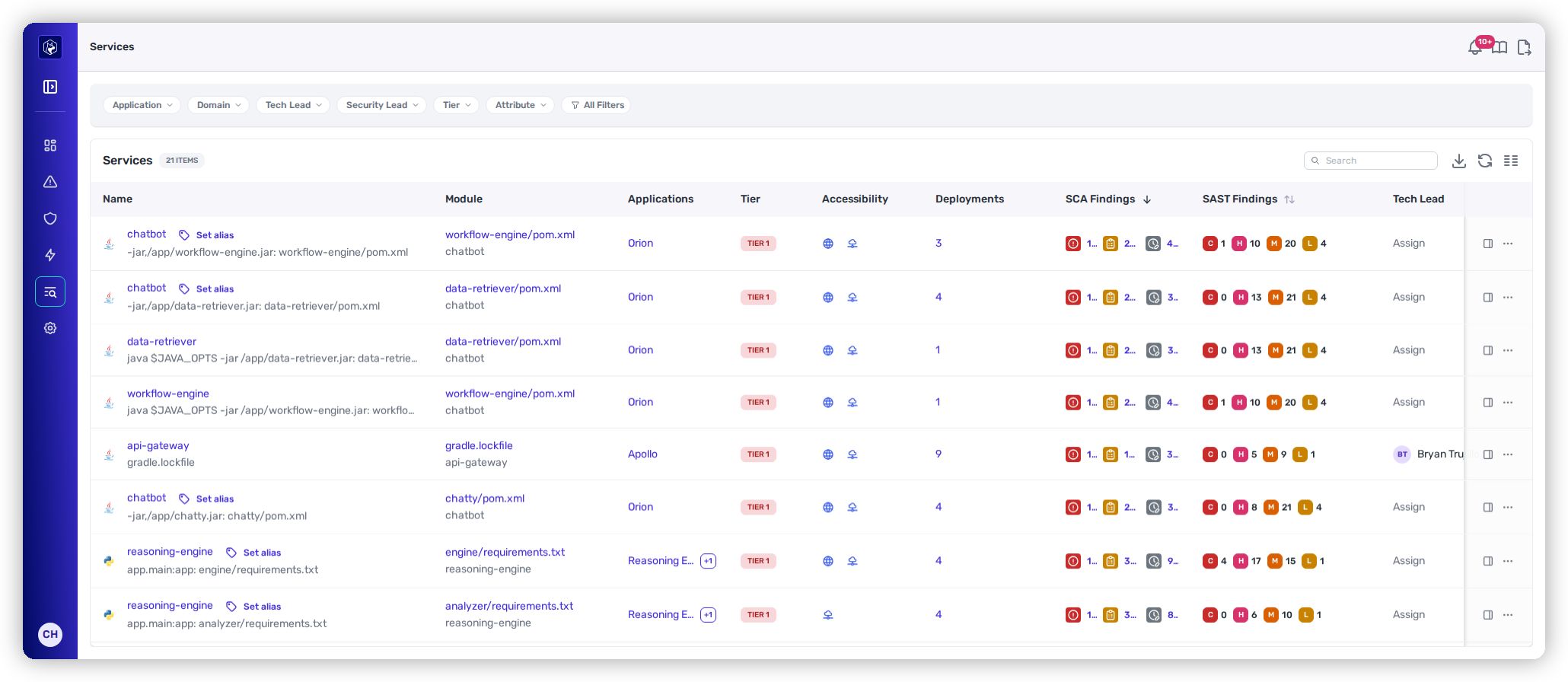Open the CH user avatar
This screenshot has width=1568, height=682.
tap(50, 634)
